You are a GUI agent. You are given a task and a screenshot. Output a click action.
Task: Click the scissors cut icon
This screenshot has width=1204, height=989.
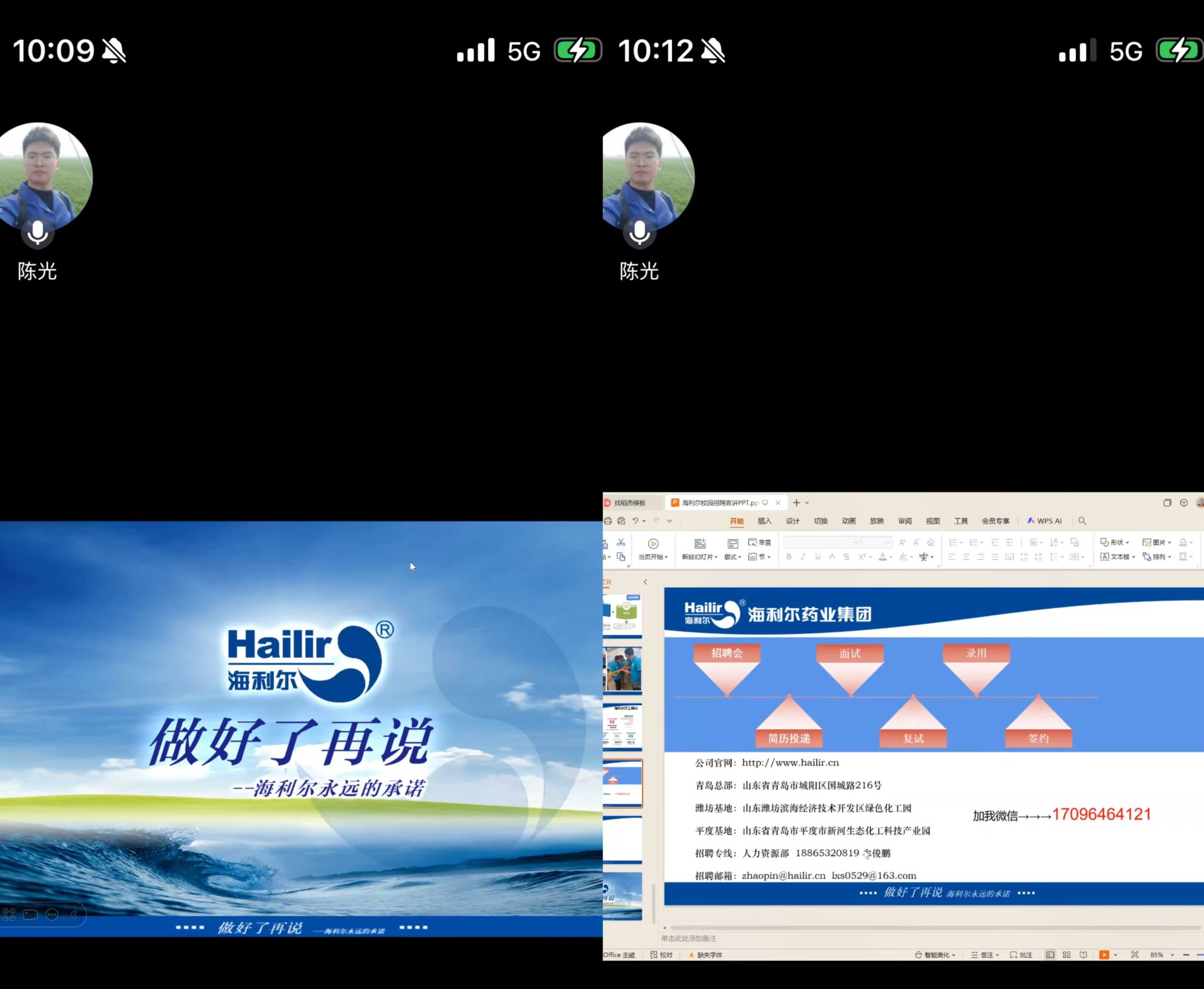[x=621, y=542]
